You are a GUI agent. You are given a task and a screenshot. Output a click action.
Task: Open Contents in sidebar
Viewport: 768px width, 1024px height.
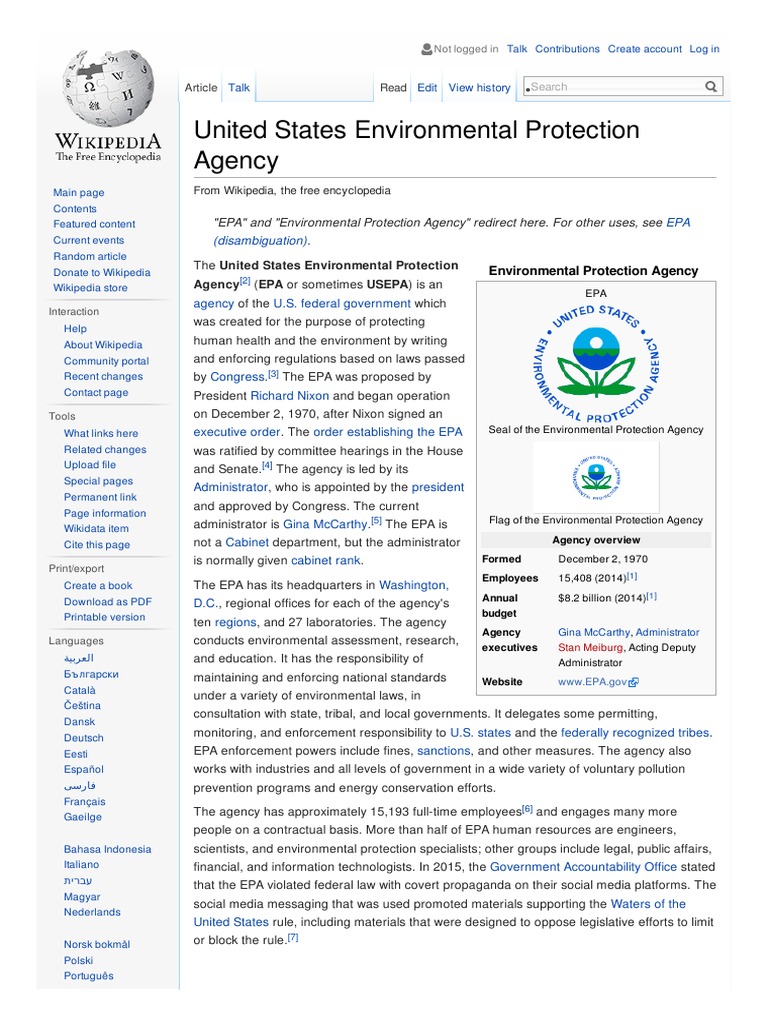coord(74,209)
